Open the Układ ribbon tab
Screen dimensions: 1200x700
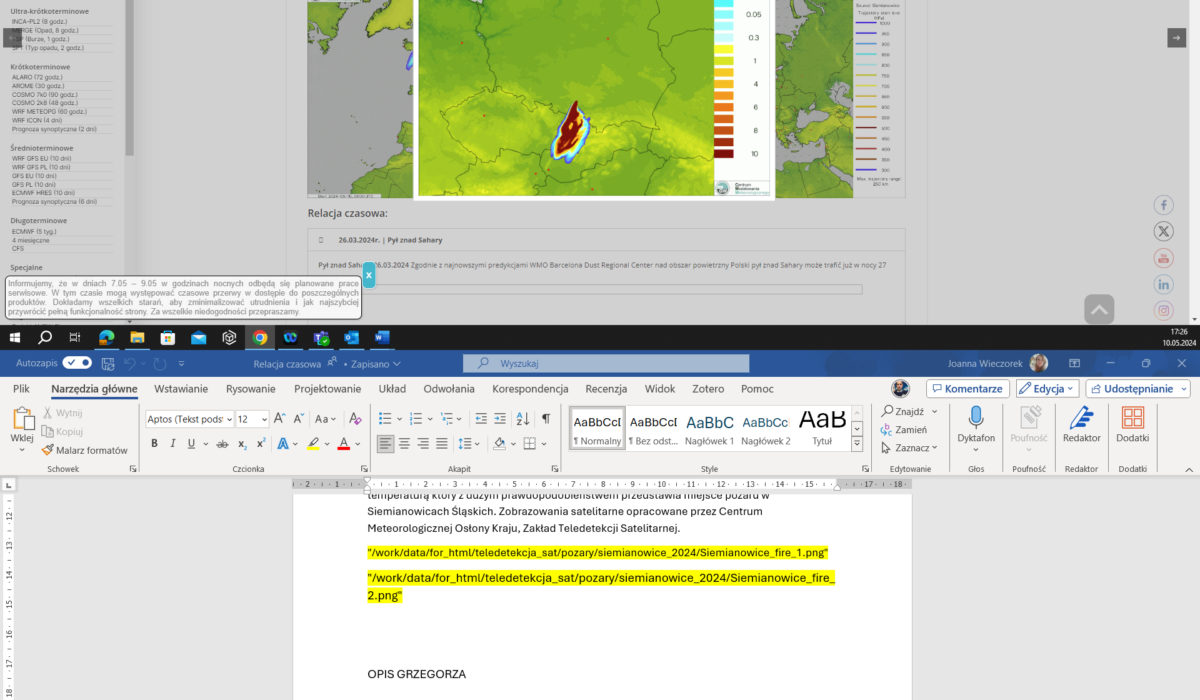pyautogui.click(x=392, y=388)
